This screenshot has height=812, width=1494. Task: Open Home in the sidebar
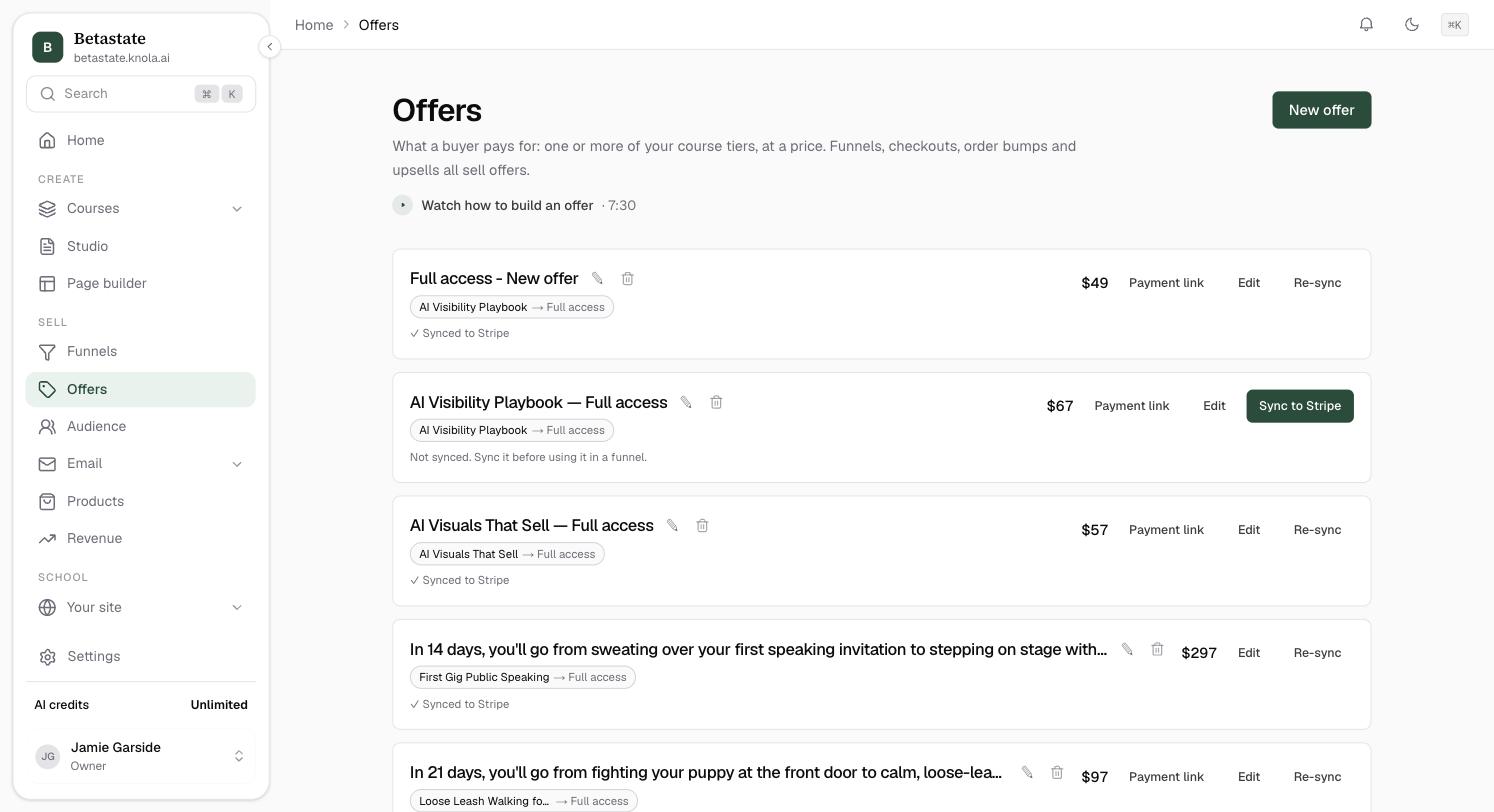[x=141, y=141]
